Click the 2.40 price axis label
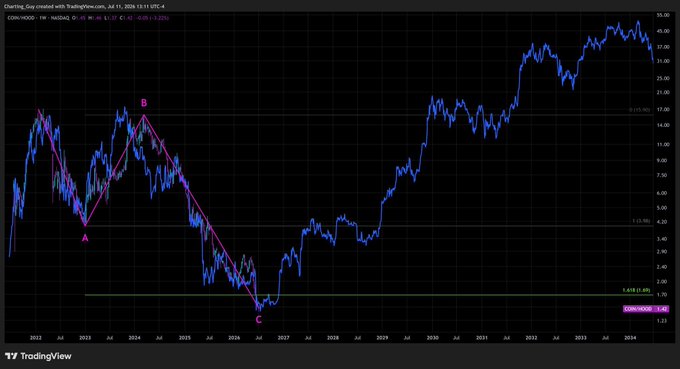This screenshot has width=680, height=369. click(x=662, y=267)
